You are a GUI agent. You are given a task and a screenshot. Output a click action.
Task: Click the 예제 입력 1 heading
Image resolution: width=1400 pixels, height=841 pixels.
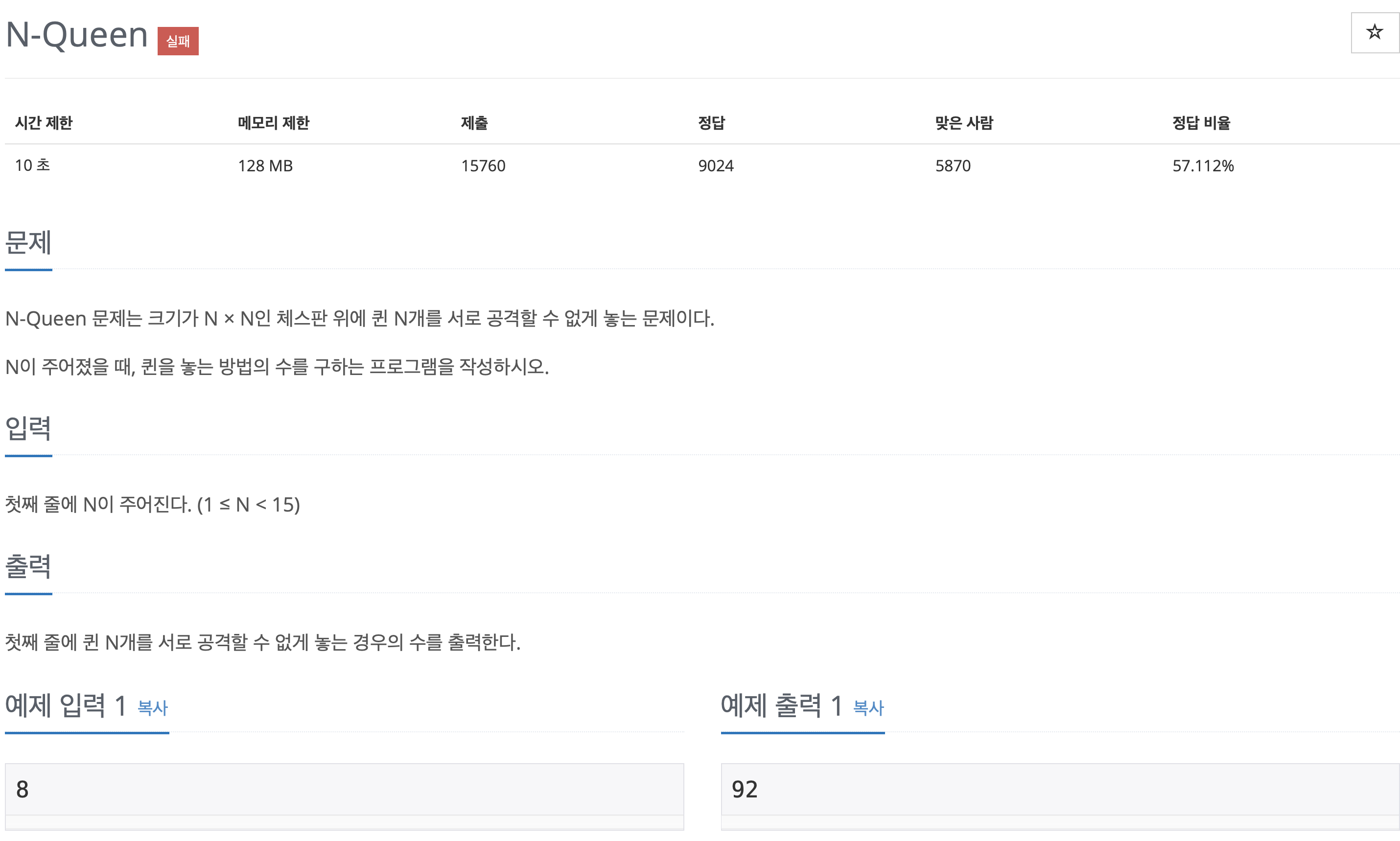click(66, 705)
